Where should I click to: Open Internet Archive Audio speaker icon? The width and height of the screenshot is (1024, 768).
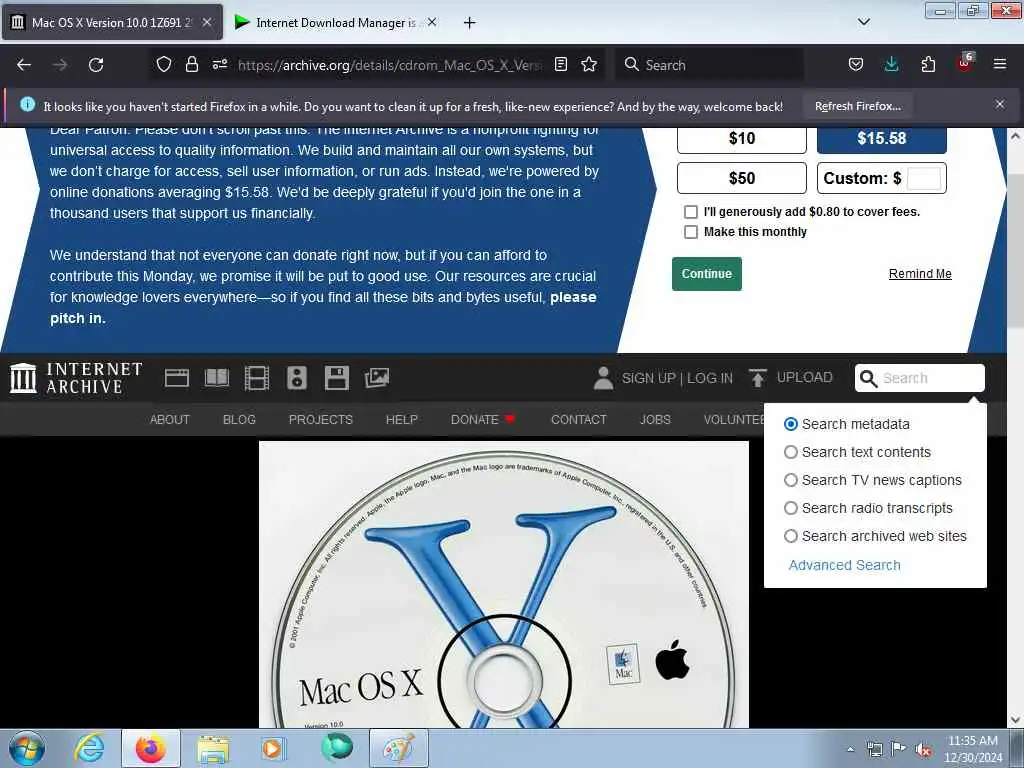[296, 378]
